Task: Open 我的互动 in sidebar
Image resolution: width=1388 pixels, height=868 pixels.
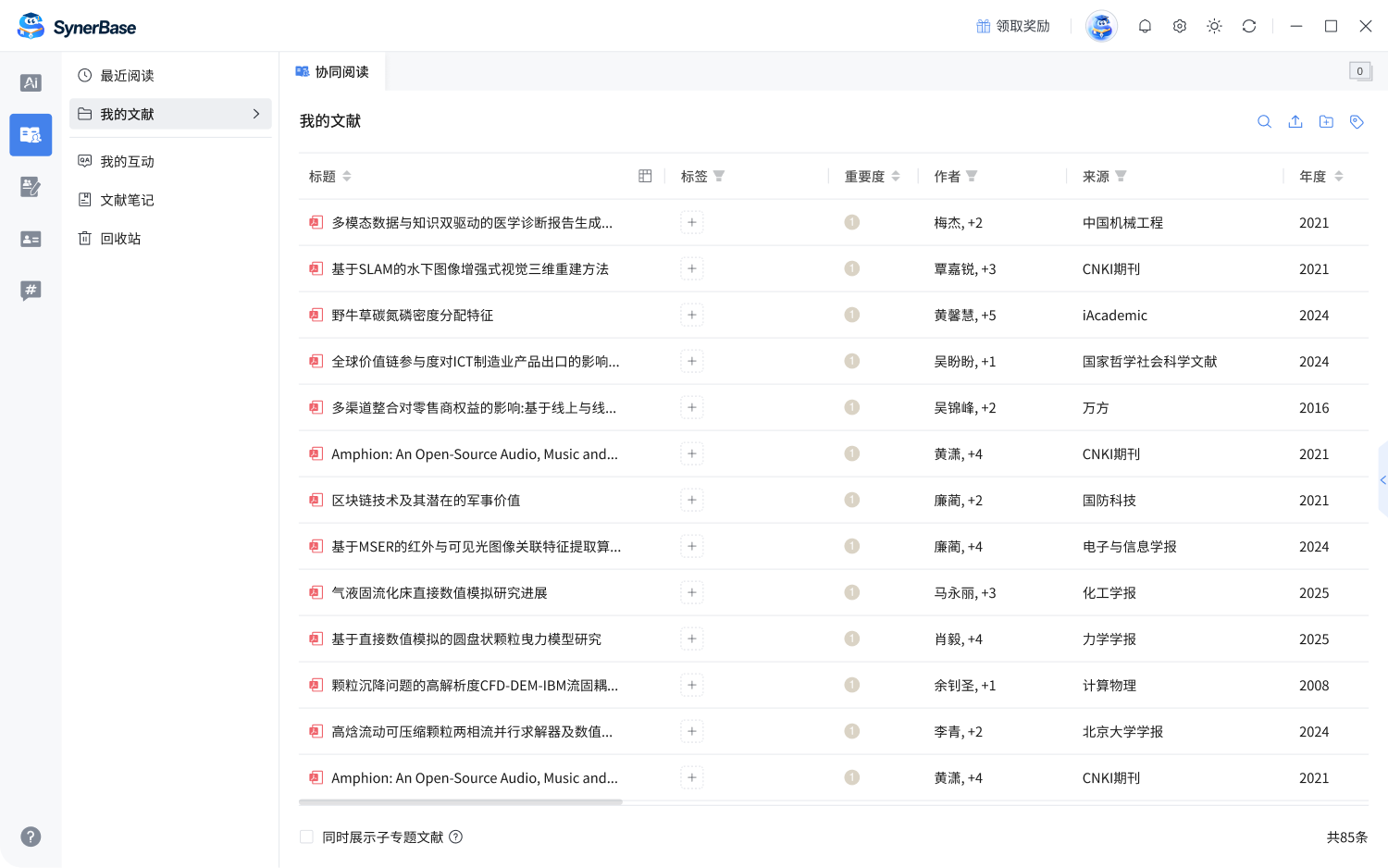Action: point(170,161)
